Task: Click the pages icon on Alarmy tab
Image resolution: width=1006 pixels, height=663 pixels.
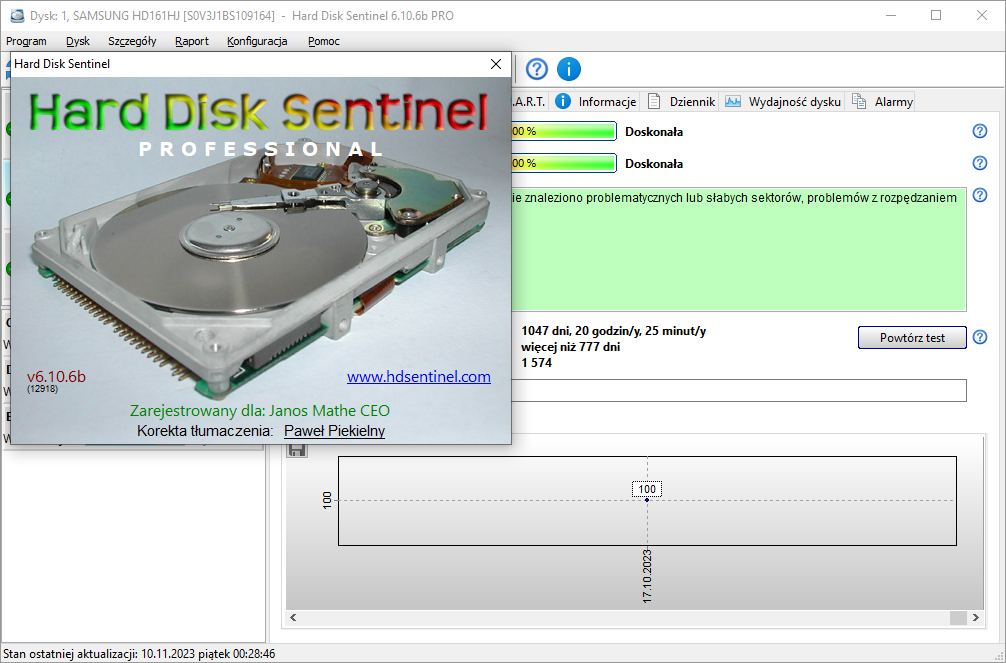Action: (x=858, y=101)
